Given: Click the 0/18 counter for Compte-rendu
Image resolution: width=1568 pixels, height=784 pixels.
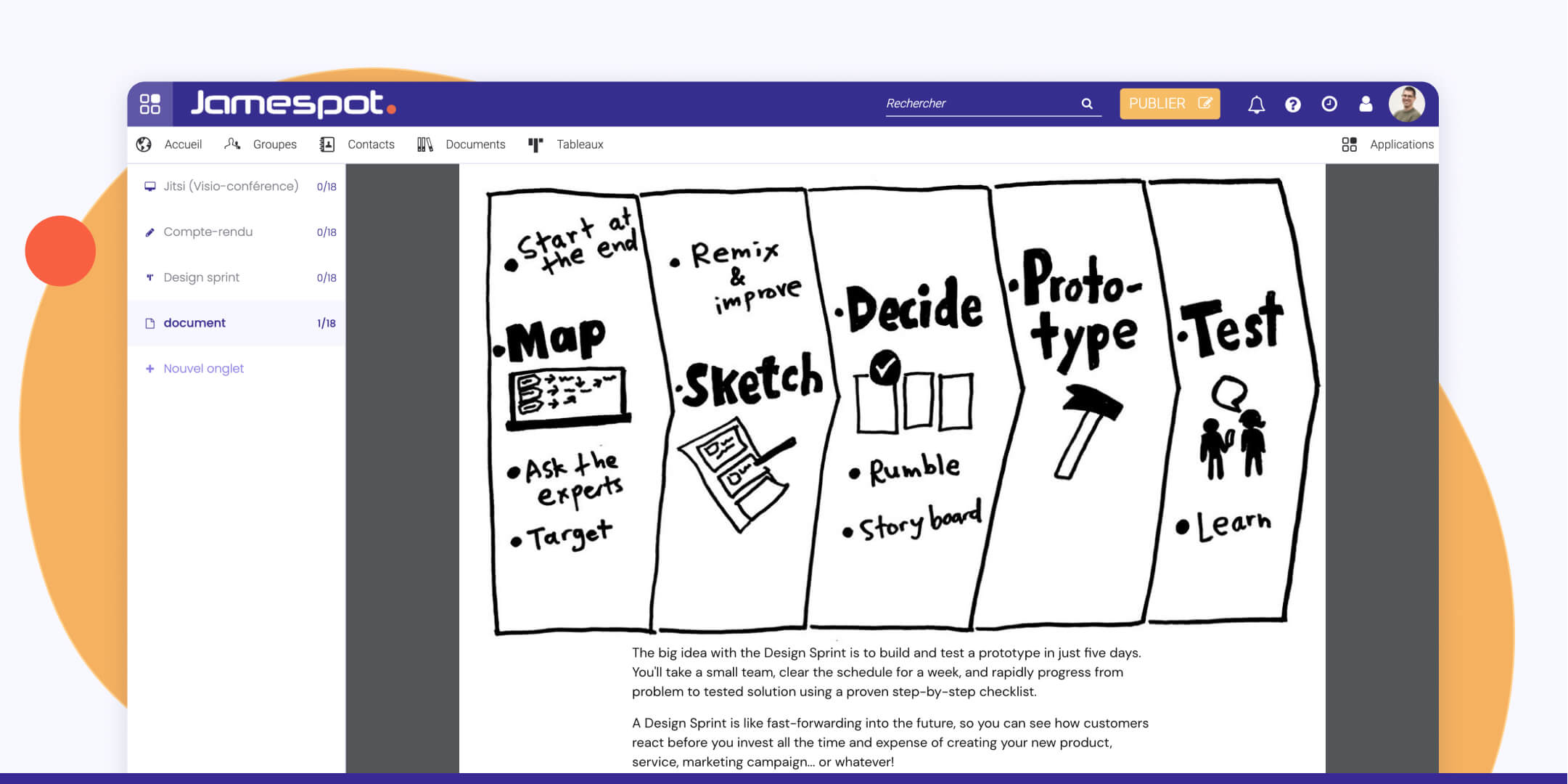Looking at the screenshot, I should click(x=327, y=232).
